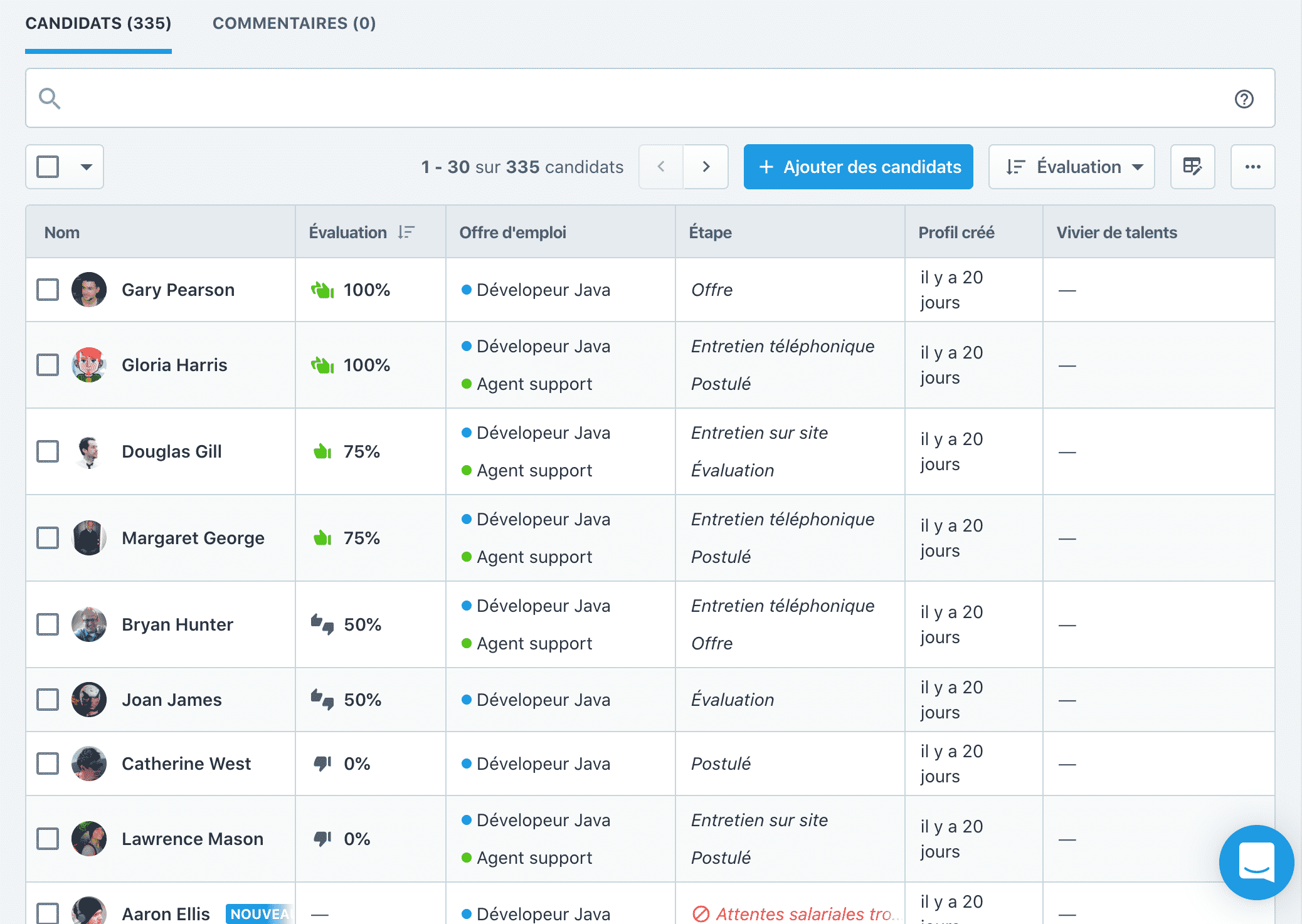
Task: Check the box for Gloria Harris
Action: pyautogui.click(x=48, y=365)
